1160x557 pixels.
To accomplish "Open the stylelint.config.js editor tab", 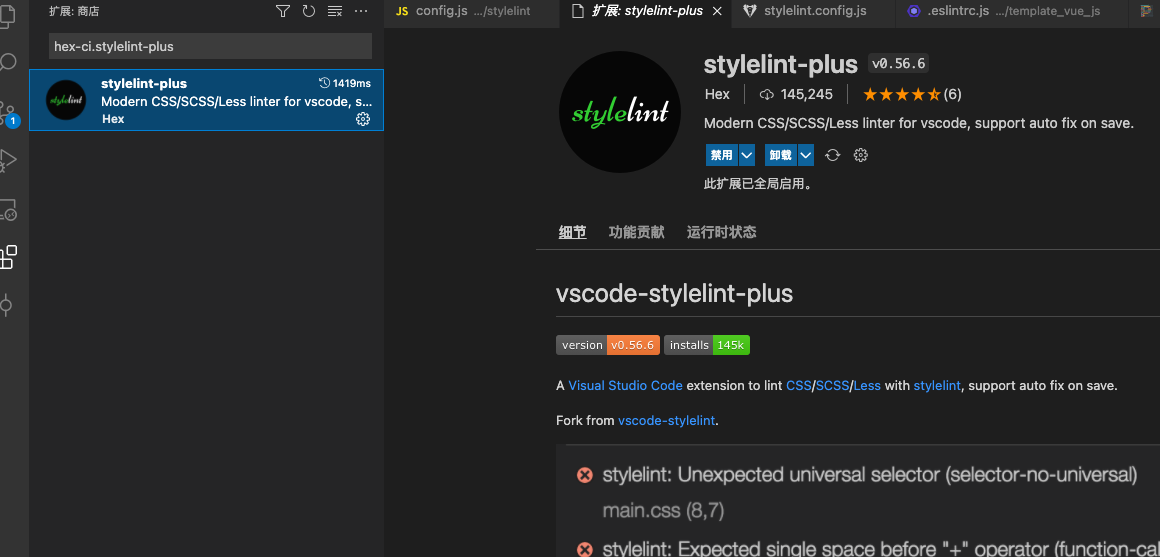I will coord(814,11).
